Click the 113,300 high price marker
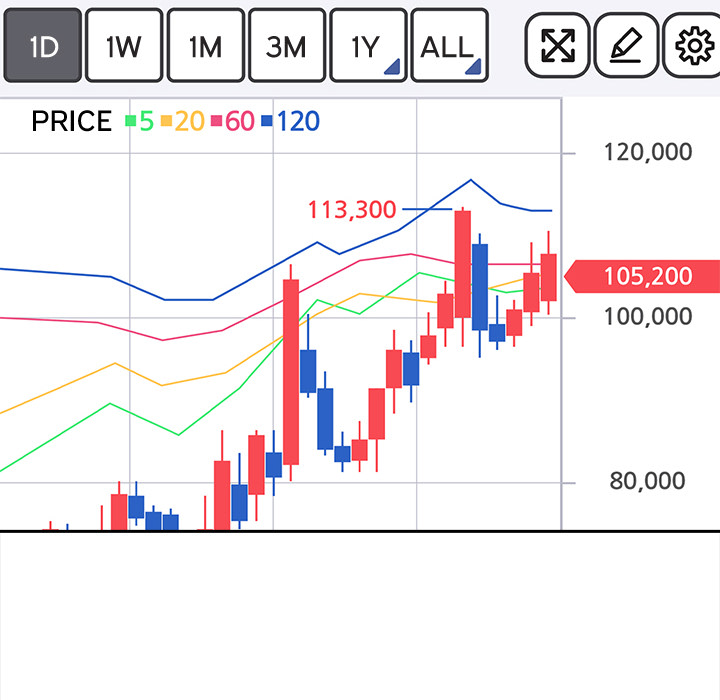 [x=352, y=210]
